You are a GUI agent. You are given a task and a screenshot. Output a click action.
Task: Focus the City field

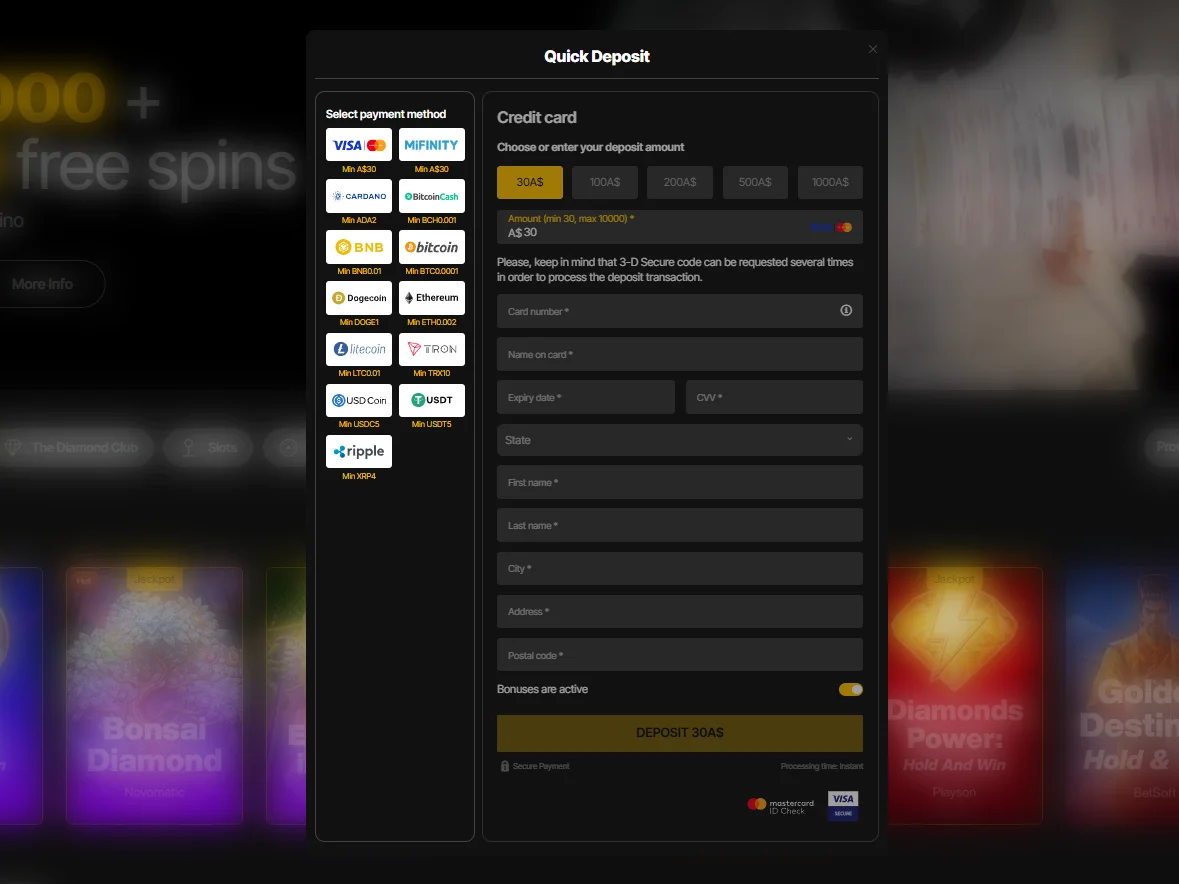(680, 568)
